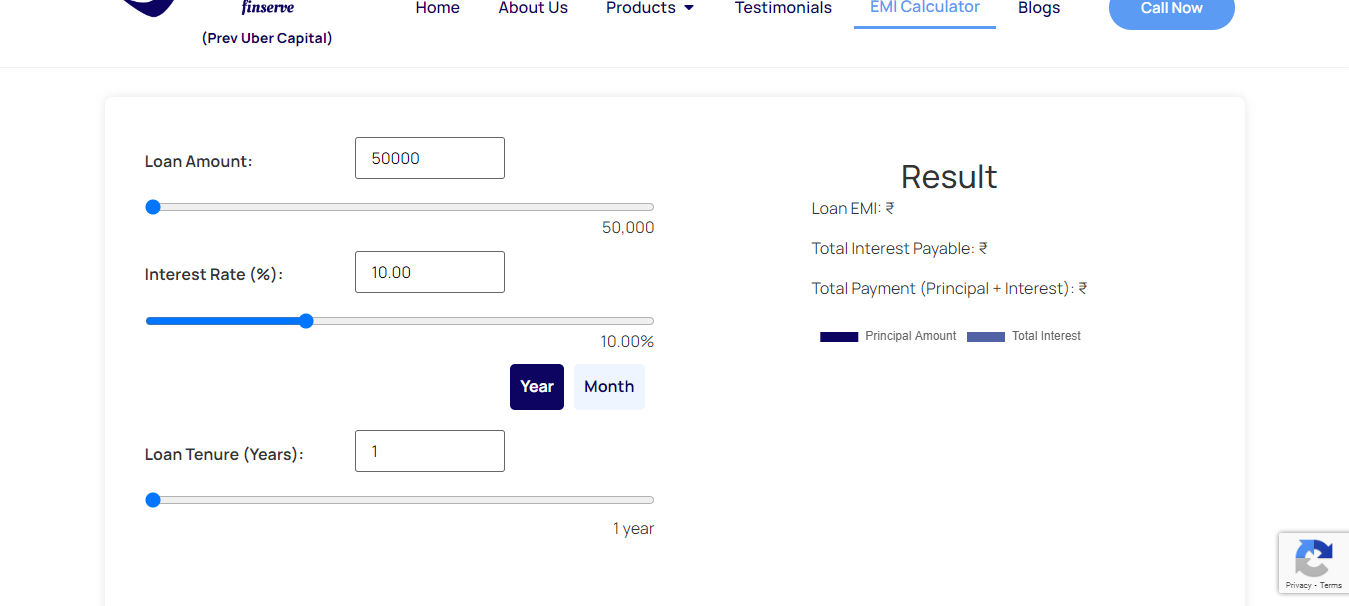Image resolution: width=1349 pixels, height=606 pixels.
Task: Click the Result heading
Action: pyautogui.click(x=949, y=177)
